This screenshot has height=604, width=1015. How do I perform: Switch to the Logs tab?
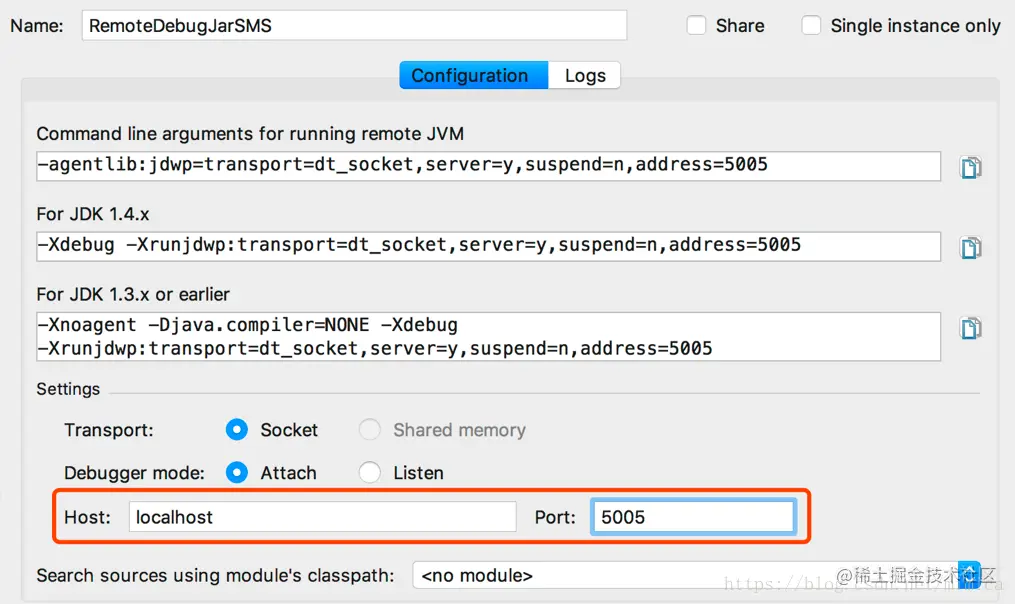585,76
